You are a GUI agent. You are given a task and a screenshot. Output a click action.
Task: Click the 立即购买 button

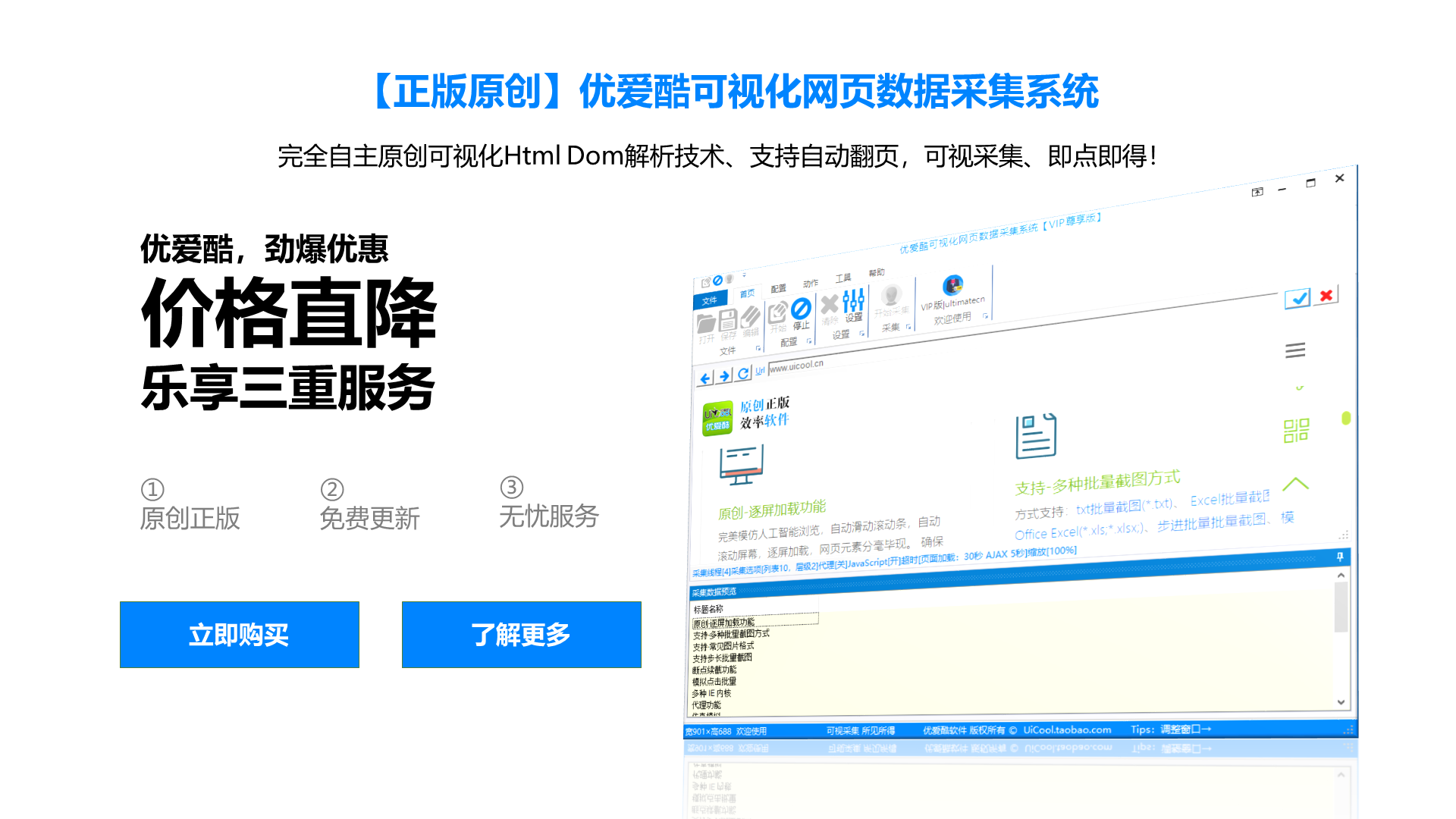(240, 635)
